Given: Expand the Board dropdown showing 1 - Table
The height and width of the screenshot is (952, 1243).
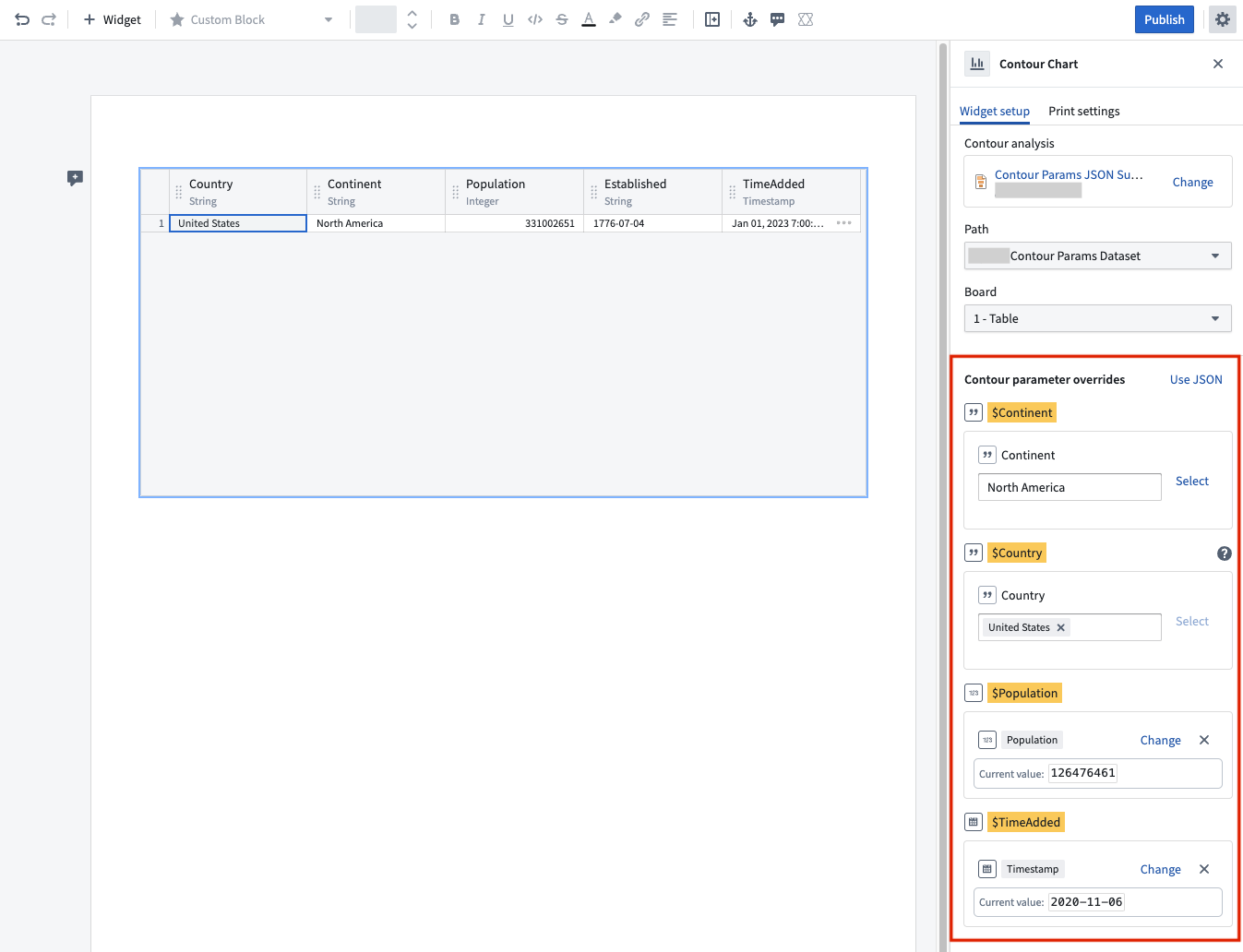Looking at the screenshot, I should point(1098,318).
